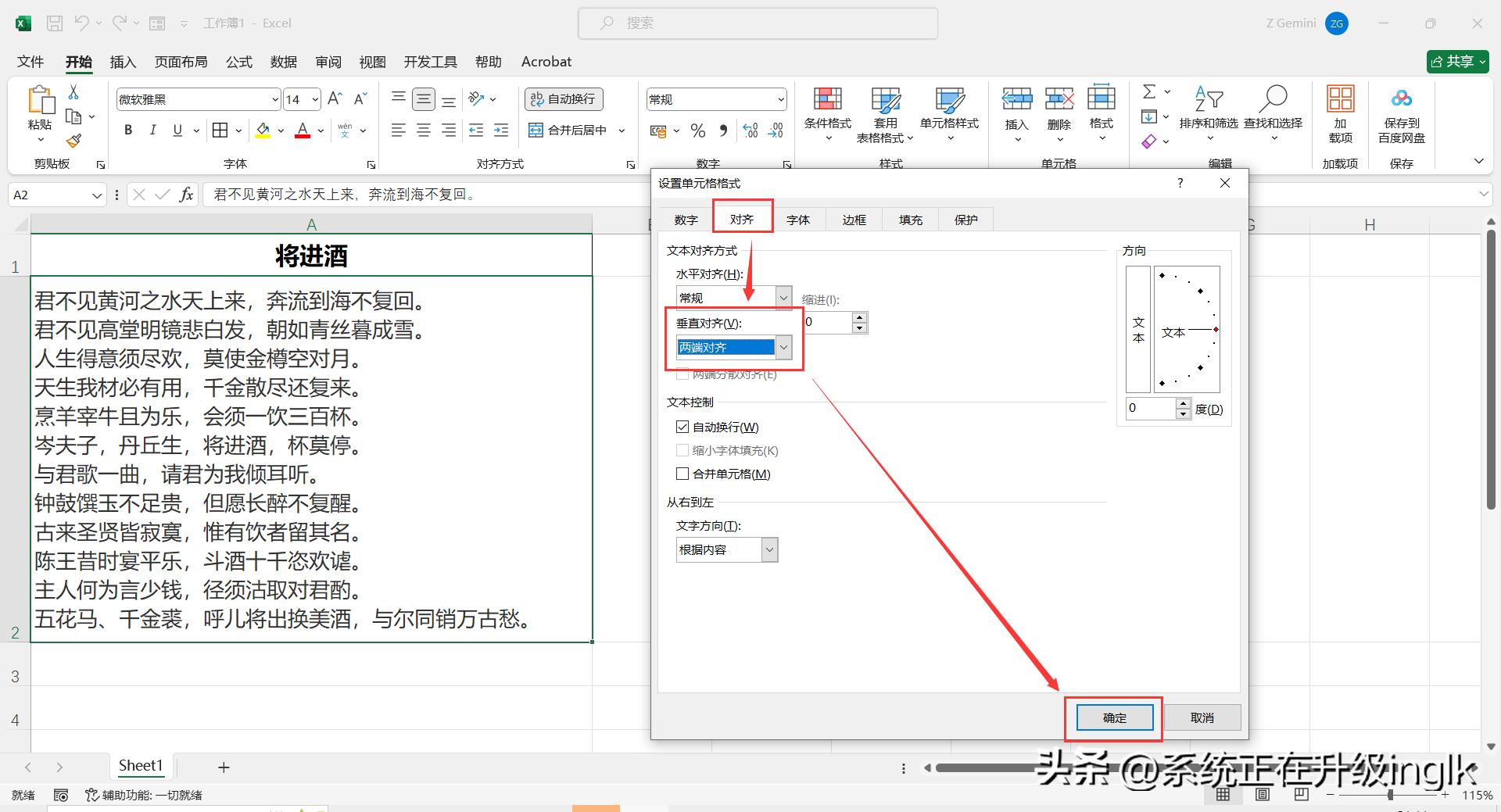The image size is (1501, 812).
Task: Open the AutoSum function
Action: [x=1148, y=91]
